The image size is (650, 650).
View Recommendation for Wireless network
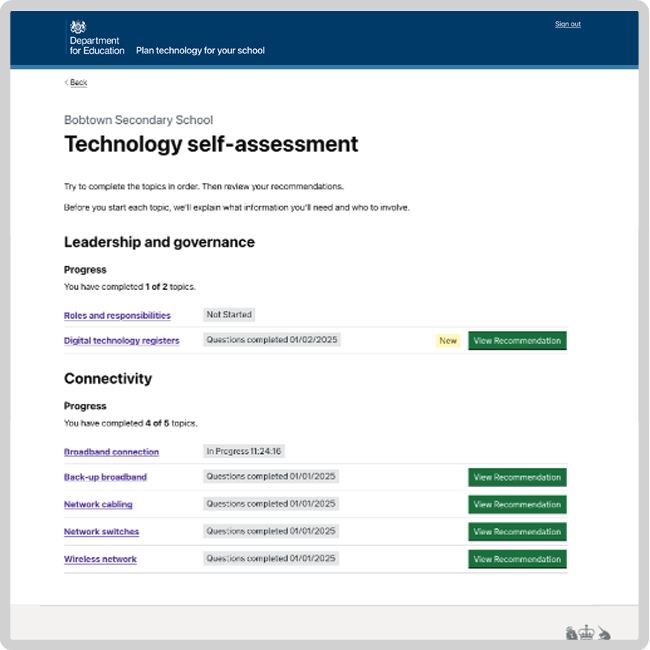click(x=517, y=559)
